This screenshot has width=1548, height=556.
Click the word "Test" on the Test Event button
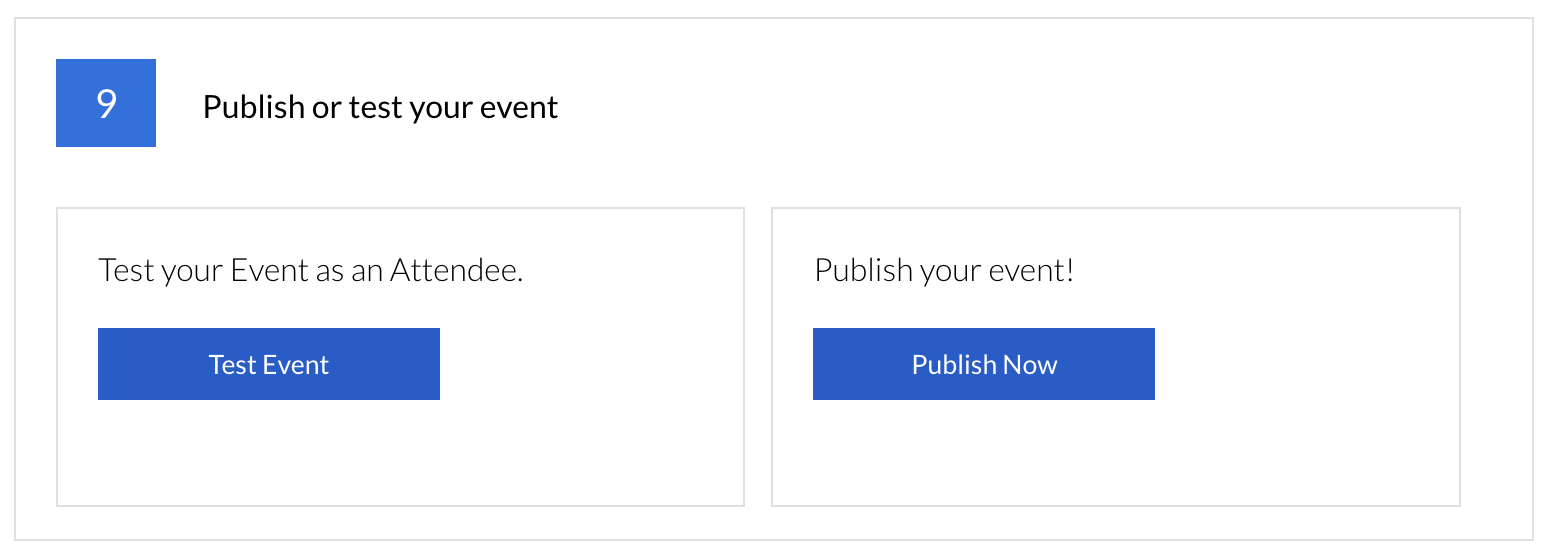(x=232, y=365)
